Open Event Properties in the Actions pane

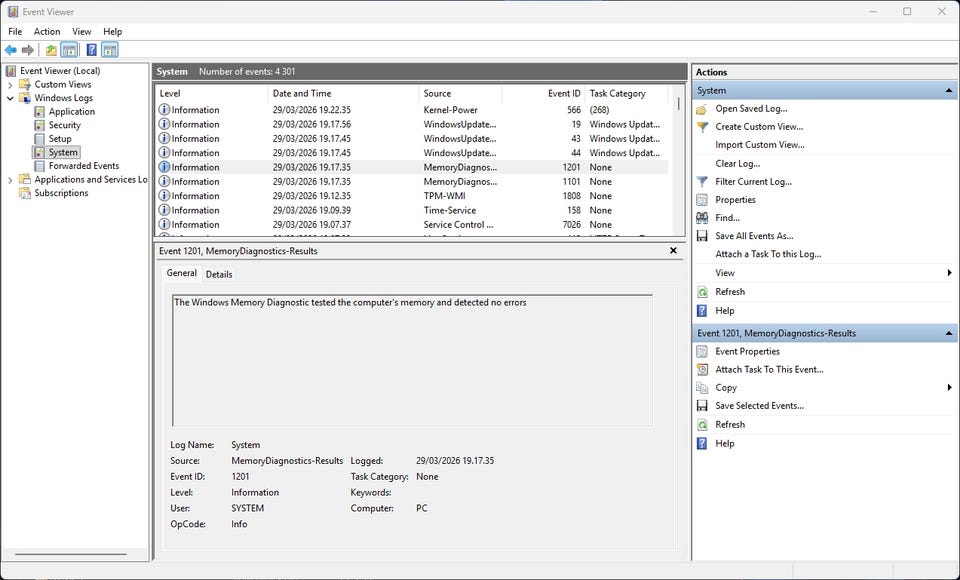click(x=747, y=352)
